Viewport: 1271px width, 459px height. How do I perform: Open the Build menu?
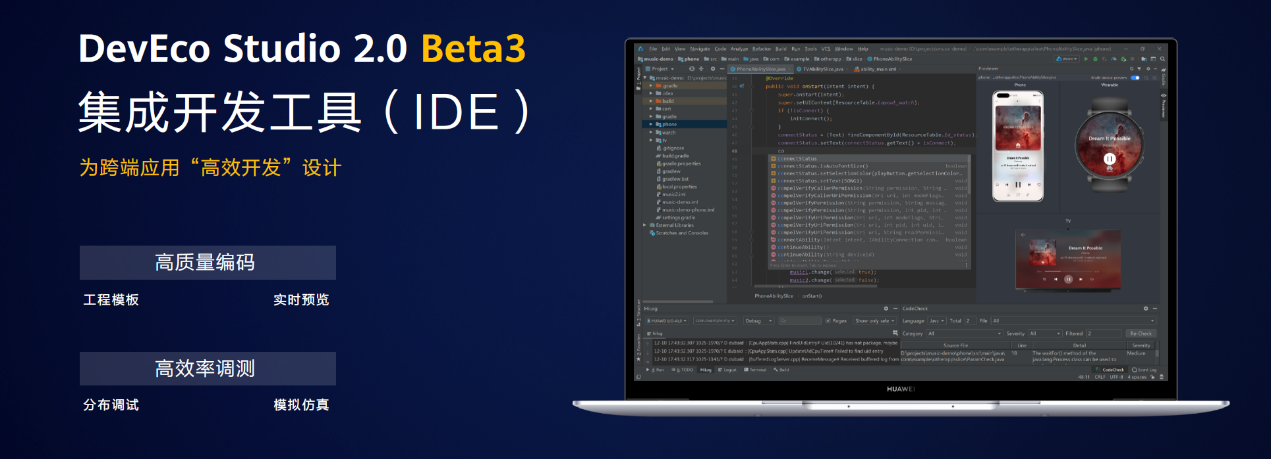point(780,49)
